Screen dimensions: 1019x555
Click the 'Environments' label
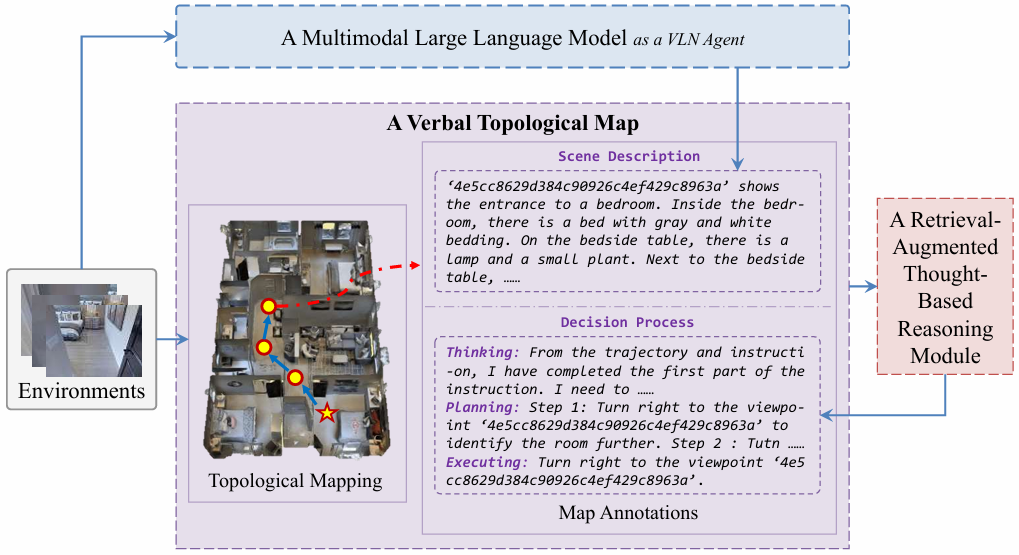tap(82, 391)
